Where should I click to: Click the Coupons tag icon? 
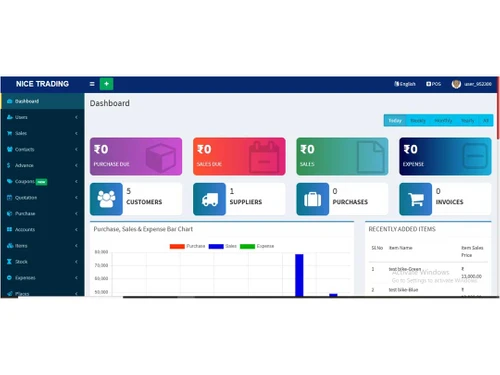click(10, 181)
